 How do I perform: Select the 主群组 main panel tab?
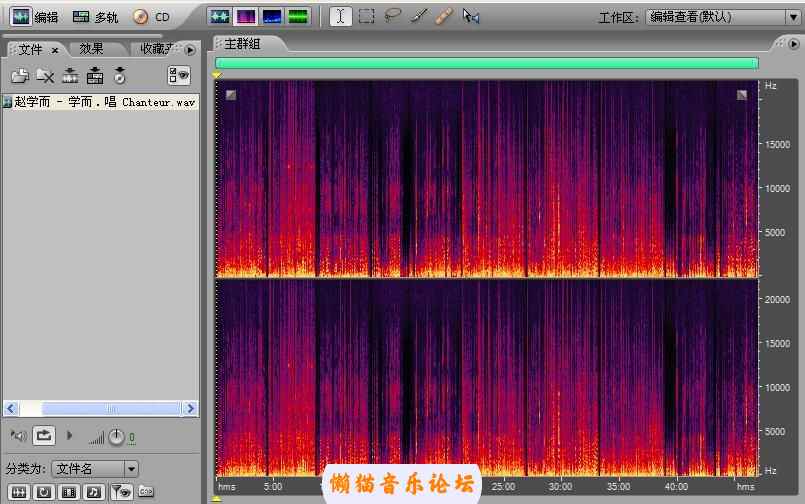pyautogui.click(x=242, y=44)
